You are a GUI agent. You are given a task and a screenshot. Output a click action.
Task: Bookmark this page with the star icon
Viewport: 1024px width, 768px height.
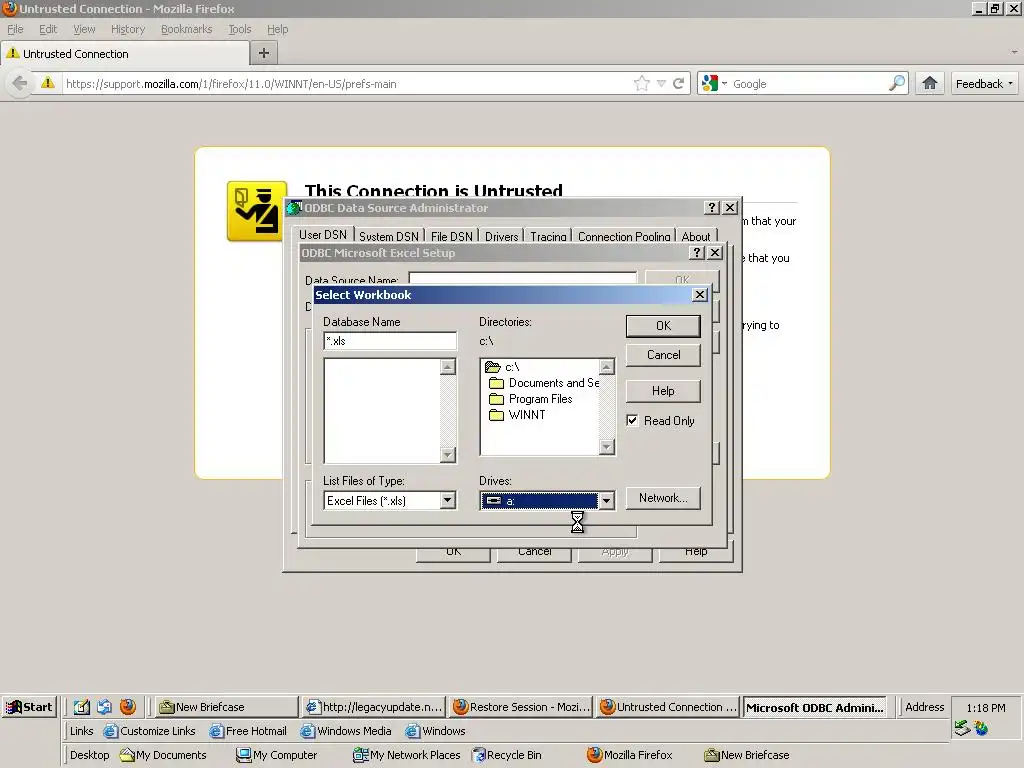642,83
